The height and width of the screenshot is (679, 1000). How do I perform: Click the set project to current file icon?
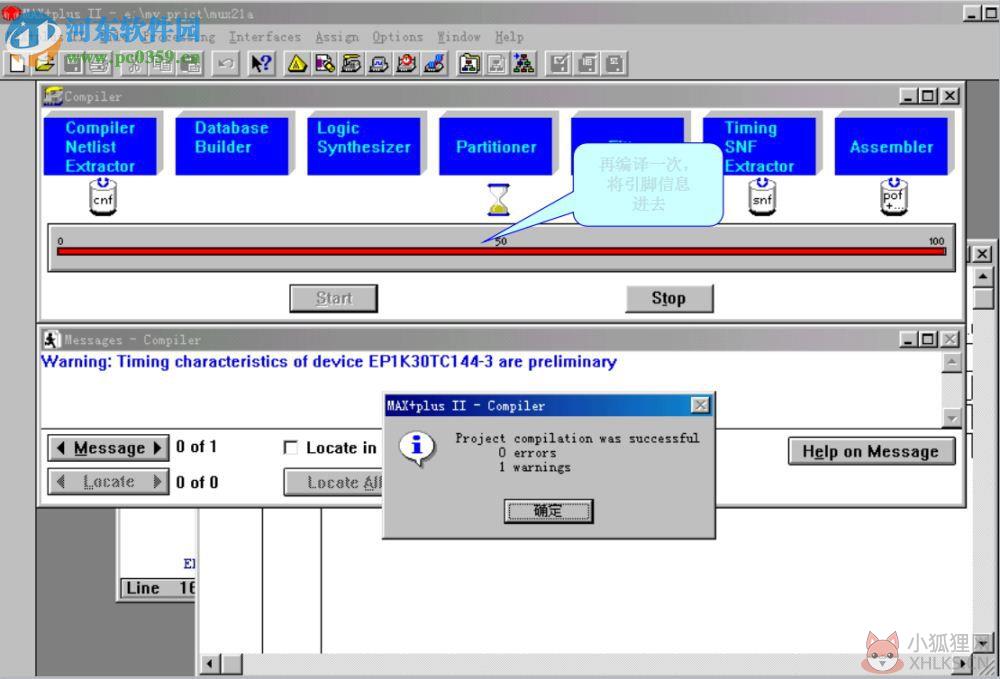[x=497, y=63]
